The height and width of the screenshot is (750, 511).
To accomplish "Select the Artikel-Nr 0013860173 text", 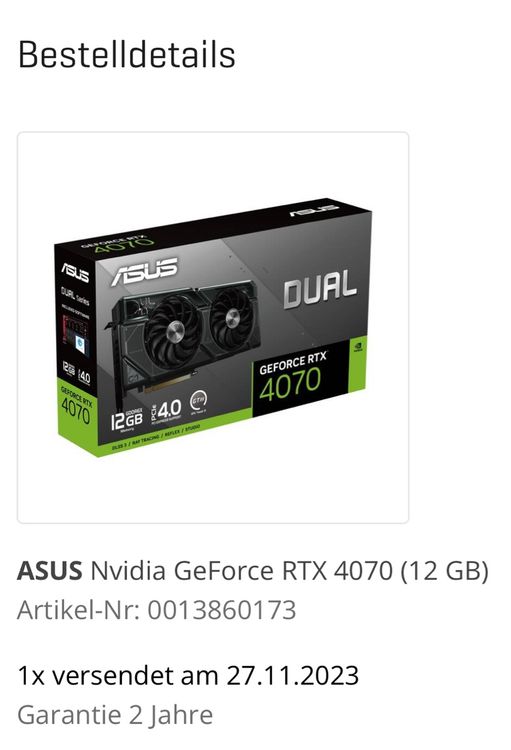I will coord(156,610).
